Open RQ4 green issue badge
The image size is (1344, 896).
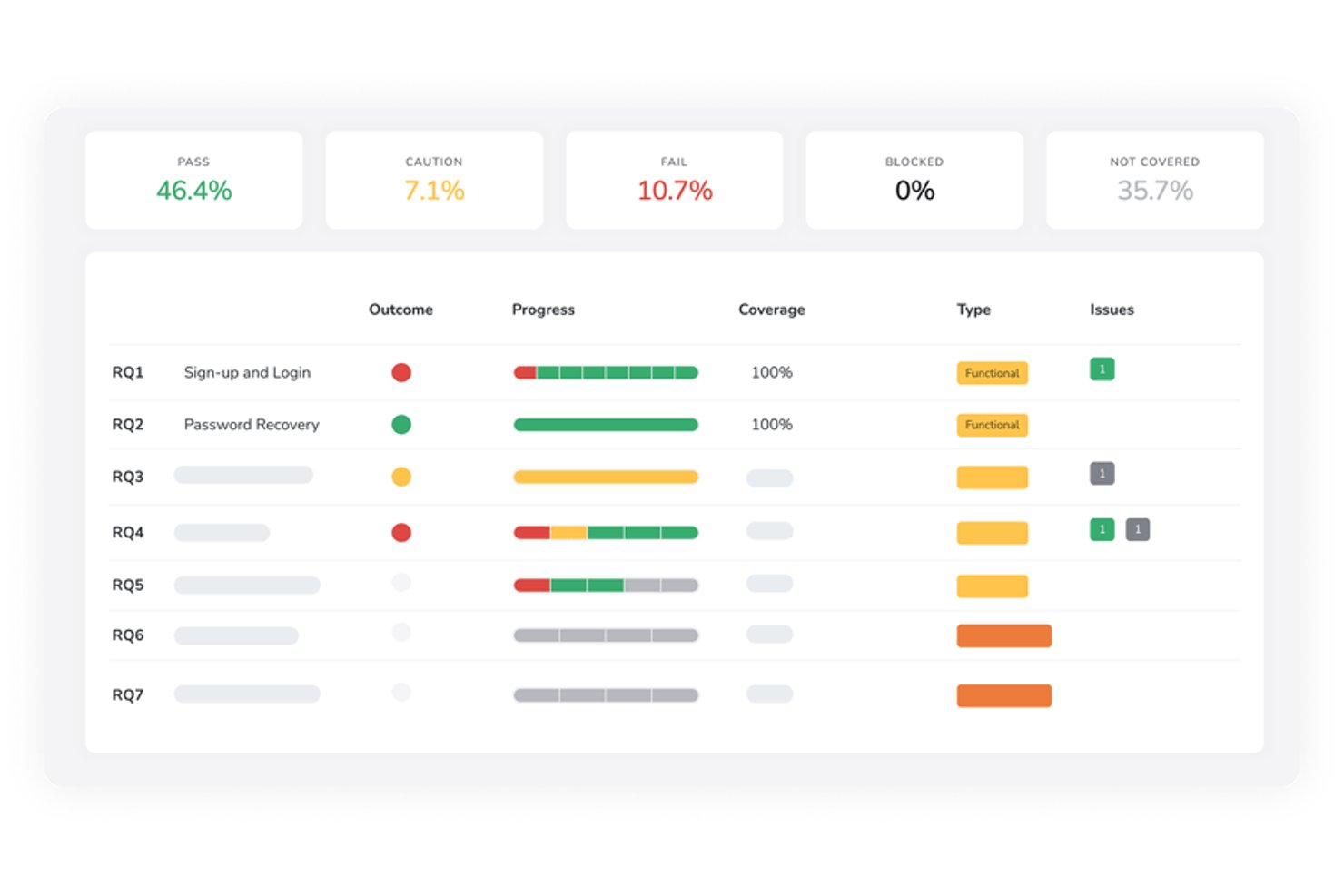tap(1102, 529)
